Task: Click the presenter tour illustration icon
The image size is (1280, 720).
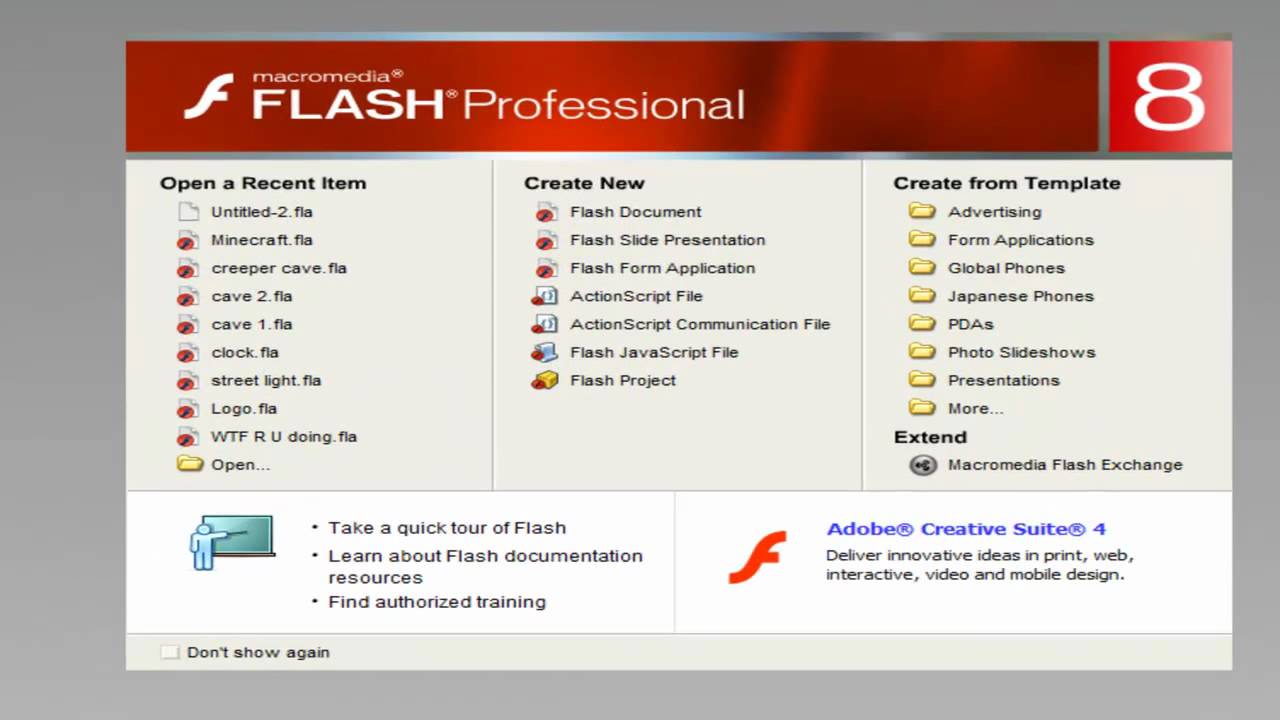Action: (232, 542)
